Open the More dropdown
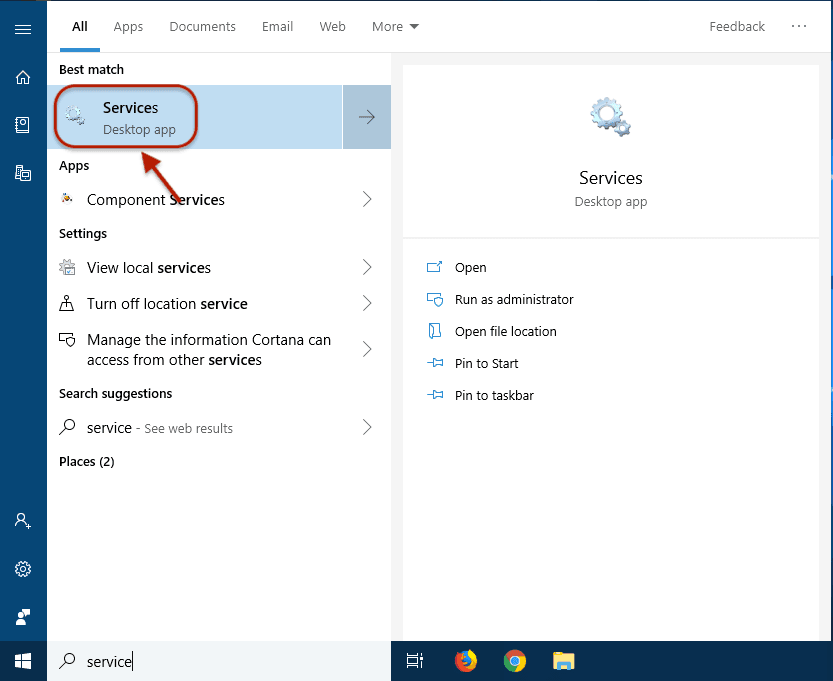Viewport: 833px width, 681px height. [395, 27]
